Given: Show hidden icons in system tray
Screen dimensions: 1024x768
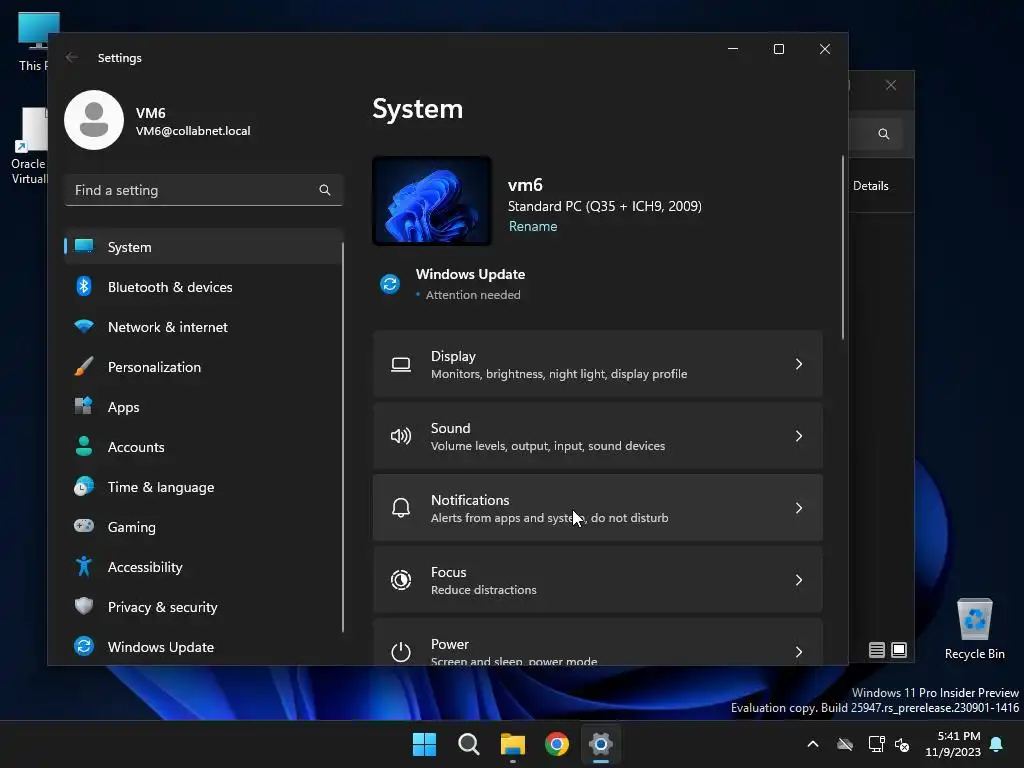Looking at the screenshot, I should 813,744.
